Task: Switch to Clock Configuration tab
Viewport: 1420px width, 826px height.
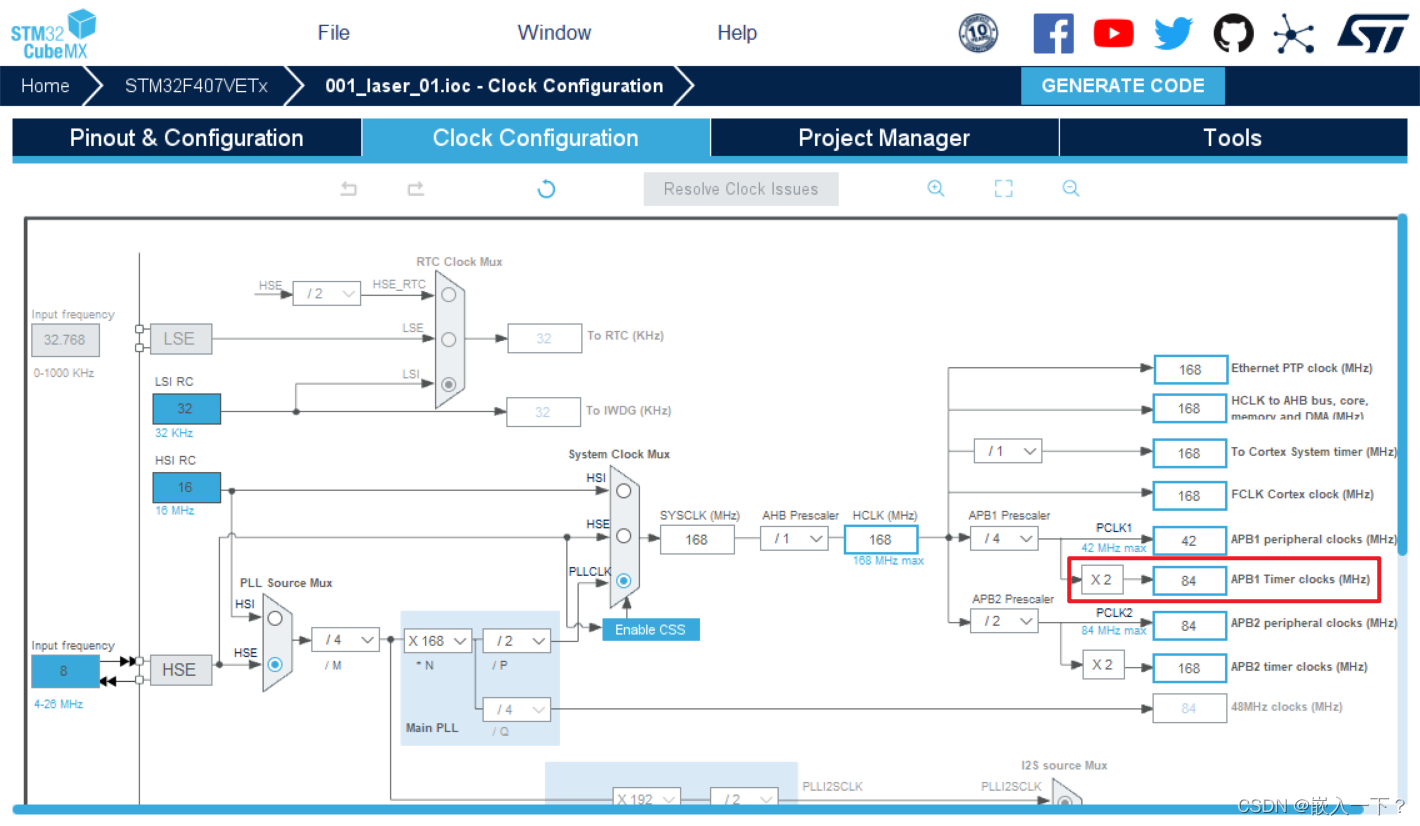Action: click(536, 138)
